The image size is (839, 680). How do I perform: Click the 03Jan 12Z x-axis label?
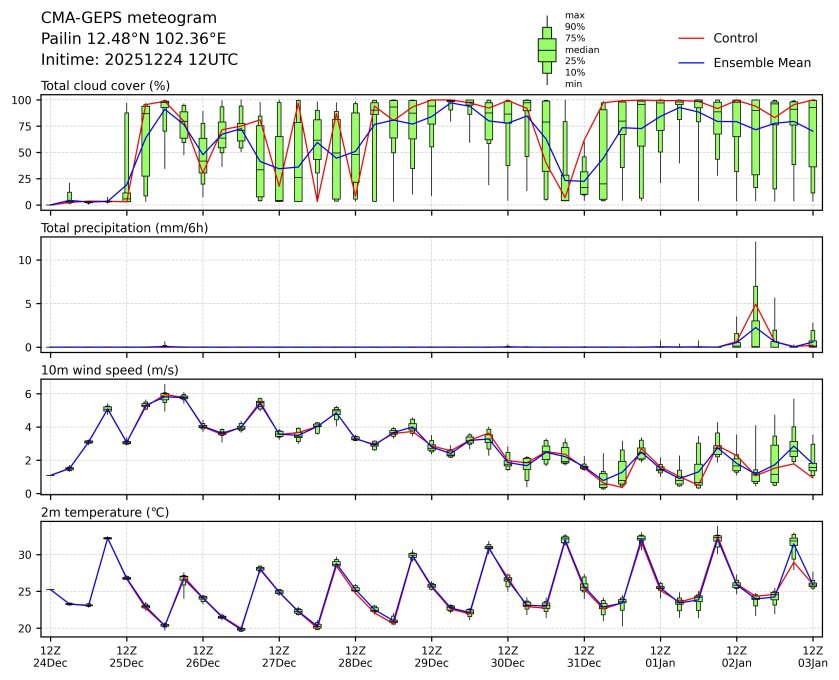(812, 655)
